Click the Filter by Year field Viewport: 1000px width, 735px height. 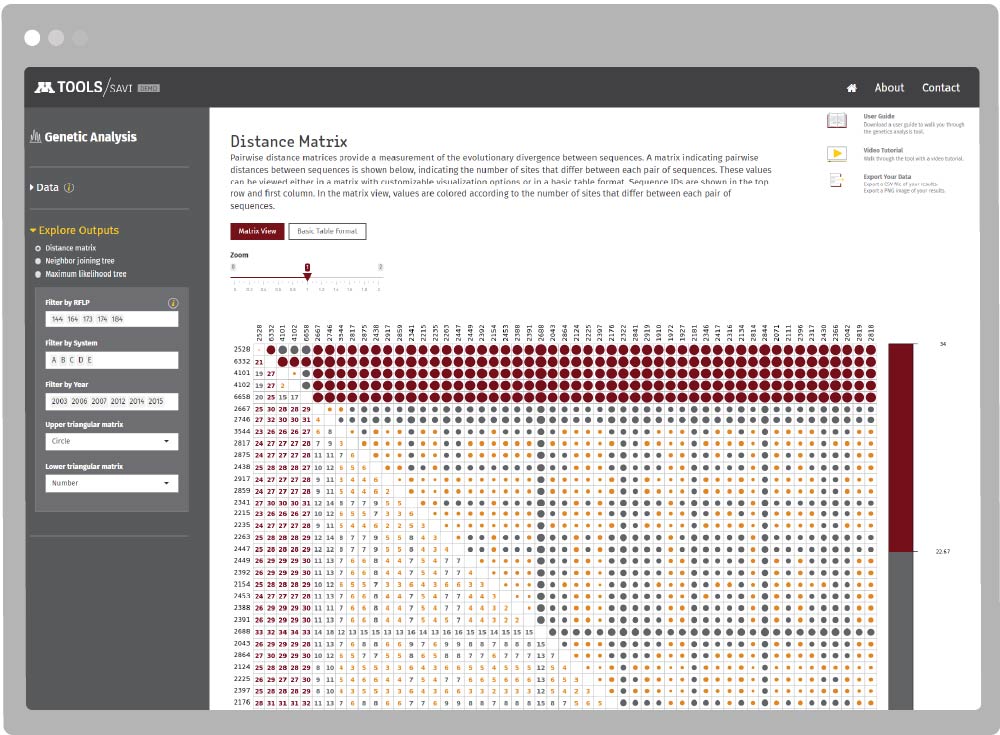[111, 401]
